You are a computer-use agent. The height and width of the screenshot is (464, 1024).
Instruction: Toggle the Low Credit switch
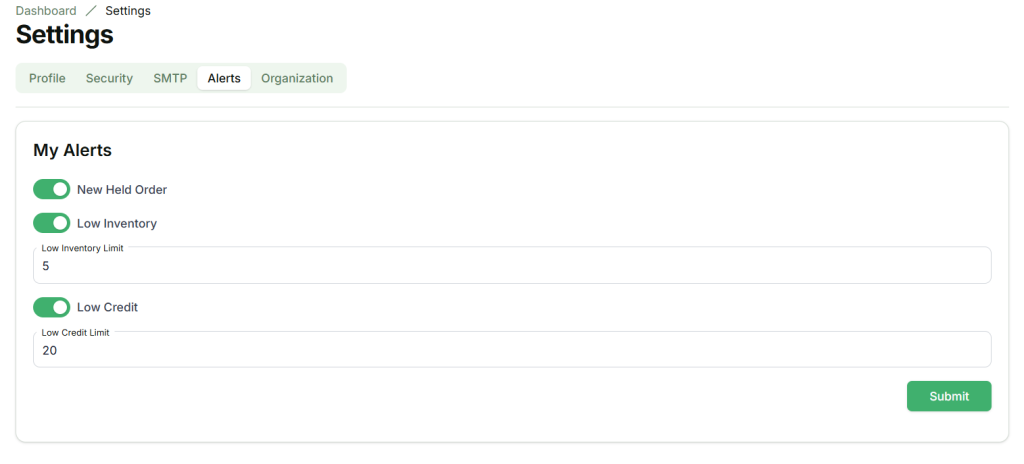tap(52, 307)
